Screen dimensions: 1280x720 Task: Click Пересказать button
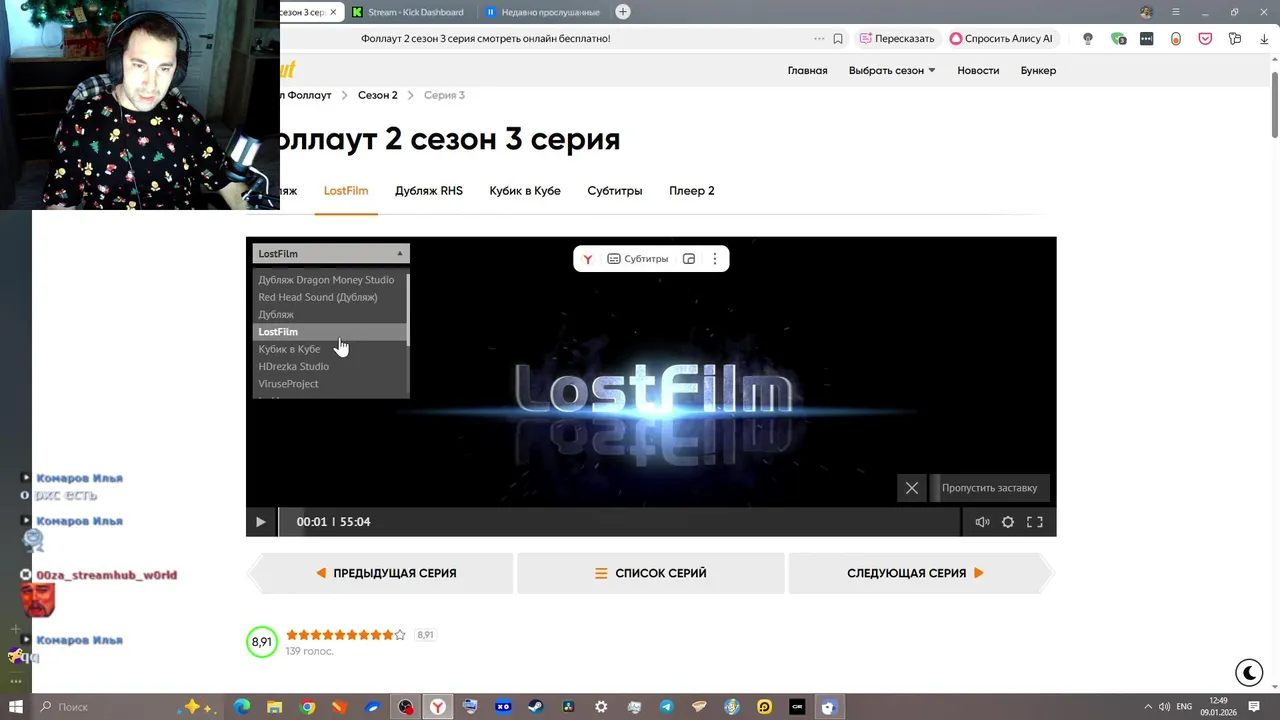coord(897,39)
